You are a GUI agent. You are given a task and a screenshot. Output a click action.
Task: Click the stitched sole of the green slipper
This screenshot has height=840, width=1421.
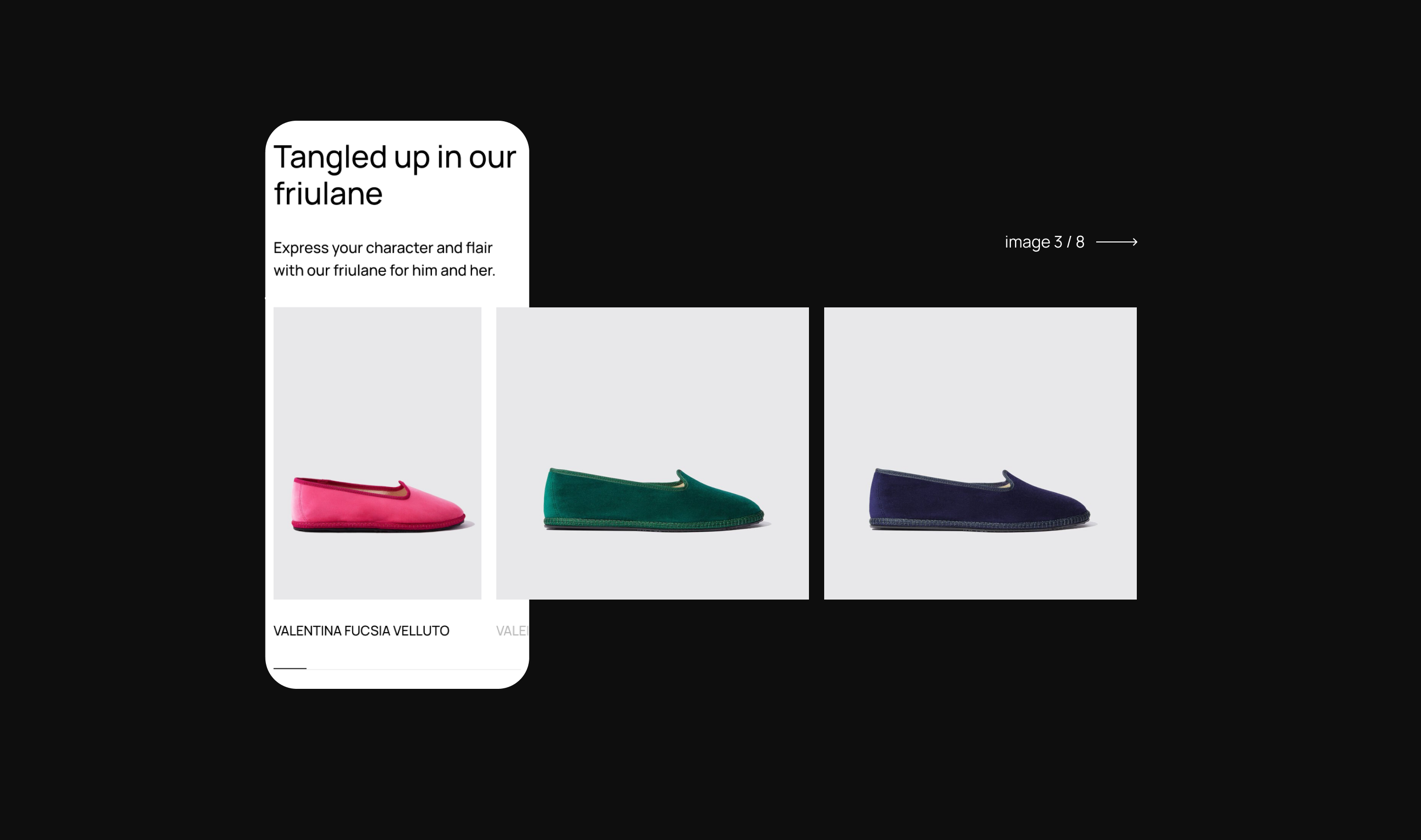(651, 524)
